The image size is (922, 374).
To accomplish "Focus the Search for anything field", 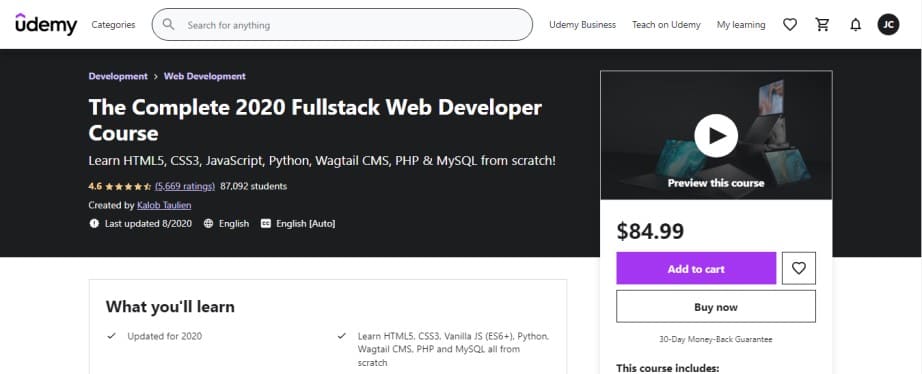I will (x=342, y=25).
